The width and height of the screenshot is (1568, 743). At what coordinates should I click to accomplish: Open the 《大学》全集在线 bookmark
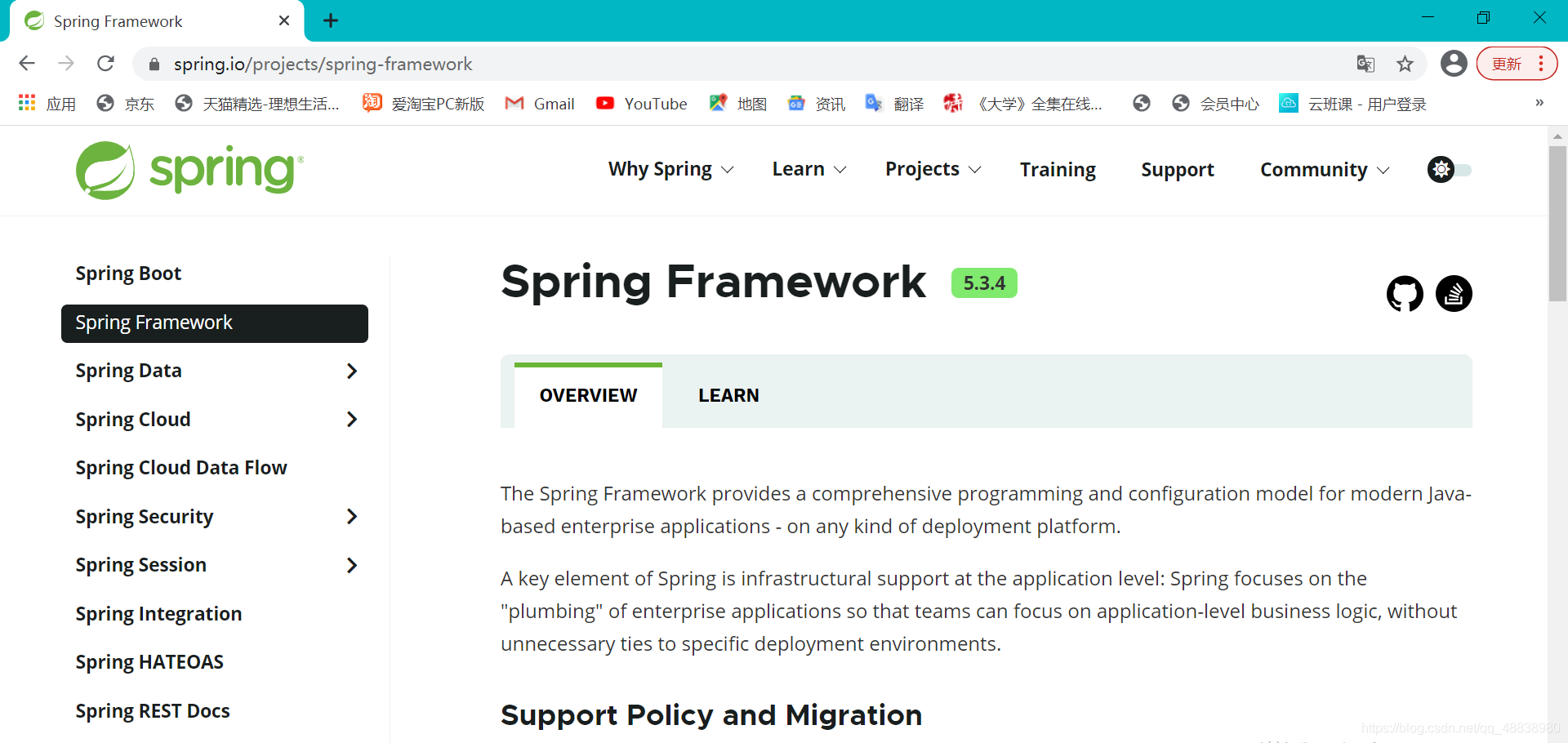point(1023,104)
